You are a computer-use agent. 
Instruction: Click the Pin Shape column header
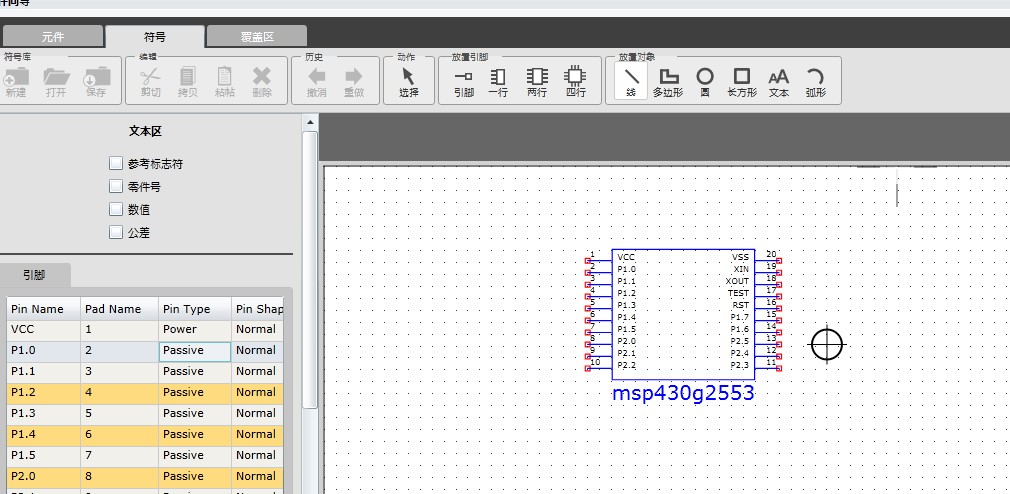pyautogui.click(x=258, y=309)
